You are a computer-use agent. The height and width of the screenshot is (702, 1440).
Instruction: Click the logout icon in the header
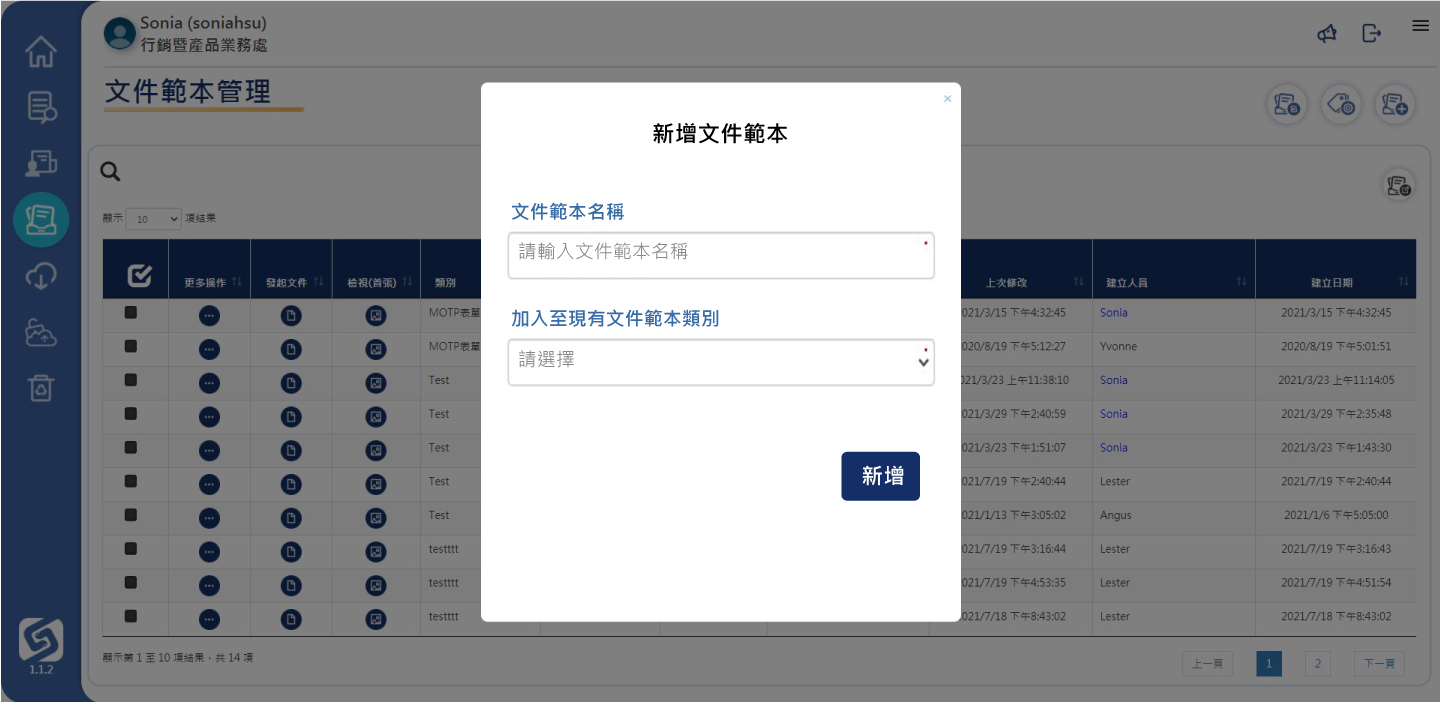(1372, 34)
